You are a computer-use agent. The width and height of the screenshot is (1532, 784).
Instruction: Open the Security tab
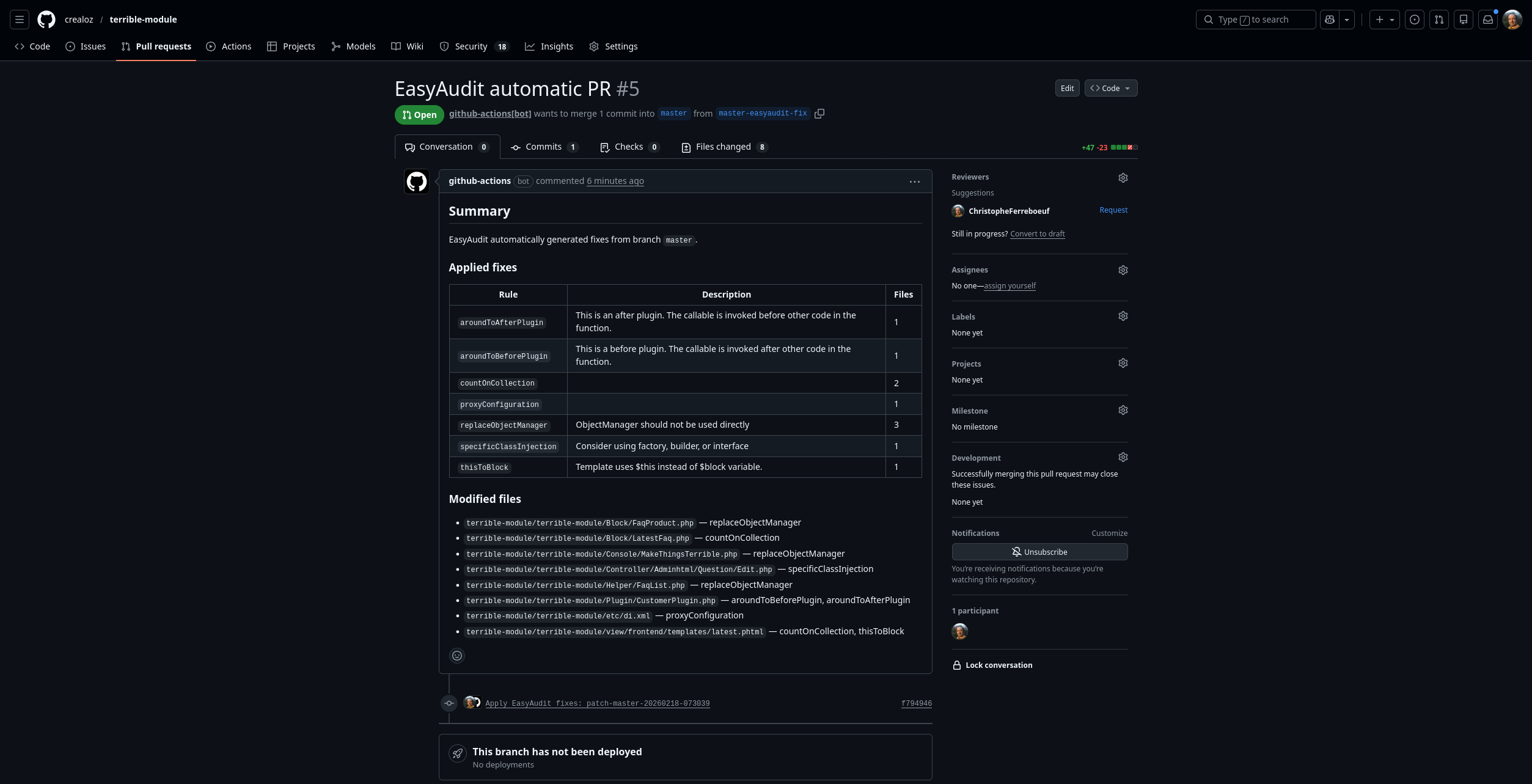(x=471, y=46)
